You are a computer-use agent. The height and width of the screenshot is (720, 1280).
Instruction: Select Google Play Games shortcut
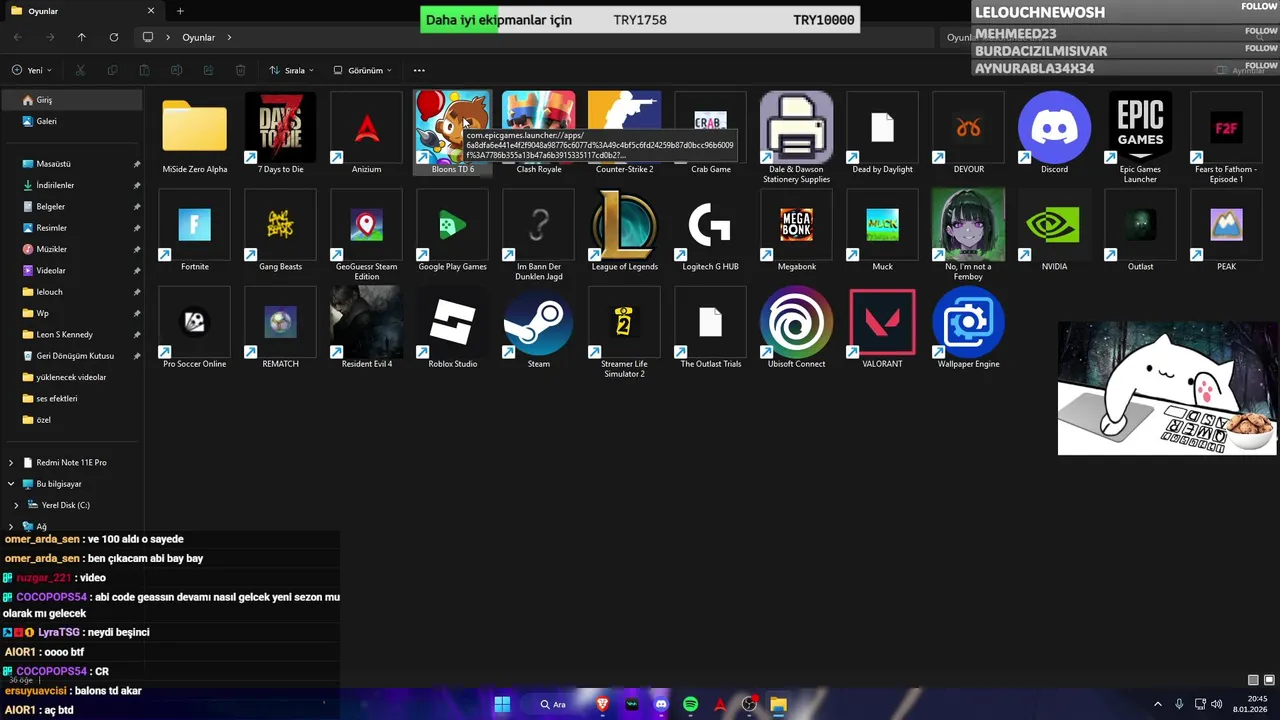click(x=453, y=231)
